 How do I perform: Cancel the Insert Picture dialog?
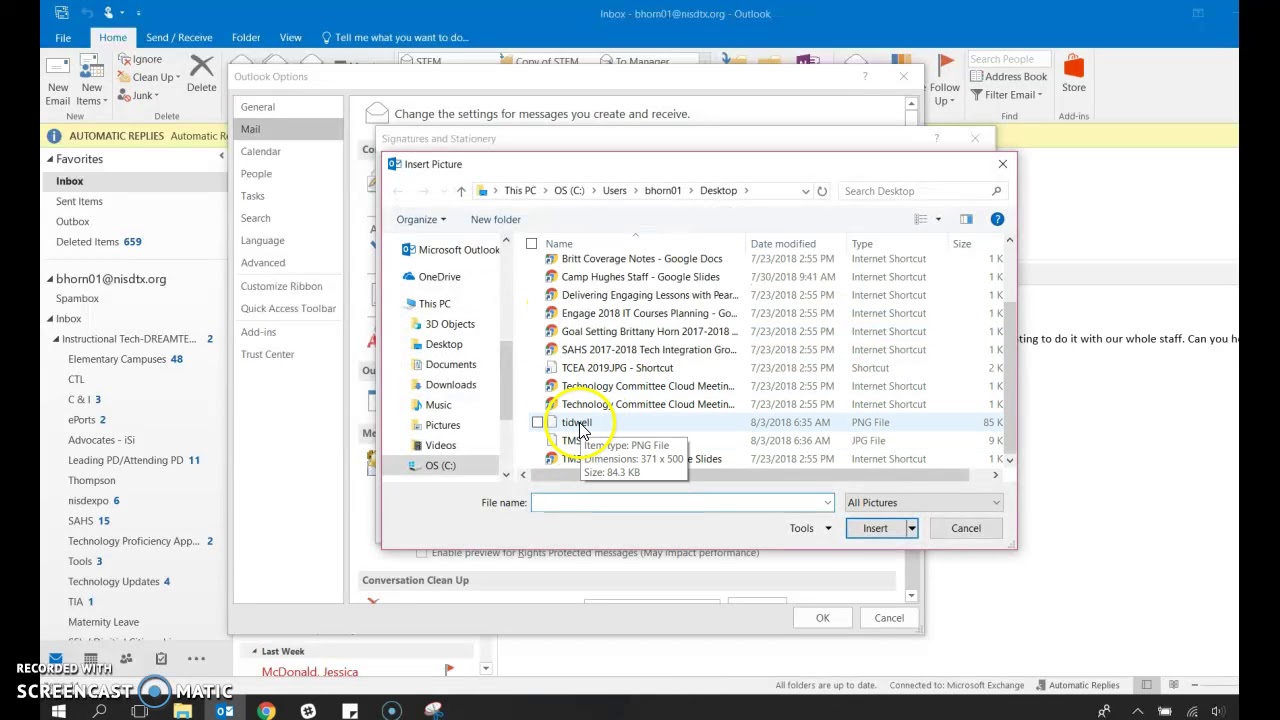(966, 529)
